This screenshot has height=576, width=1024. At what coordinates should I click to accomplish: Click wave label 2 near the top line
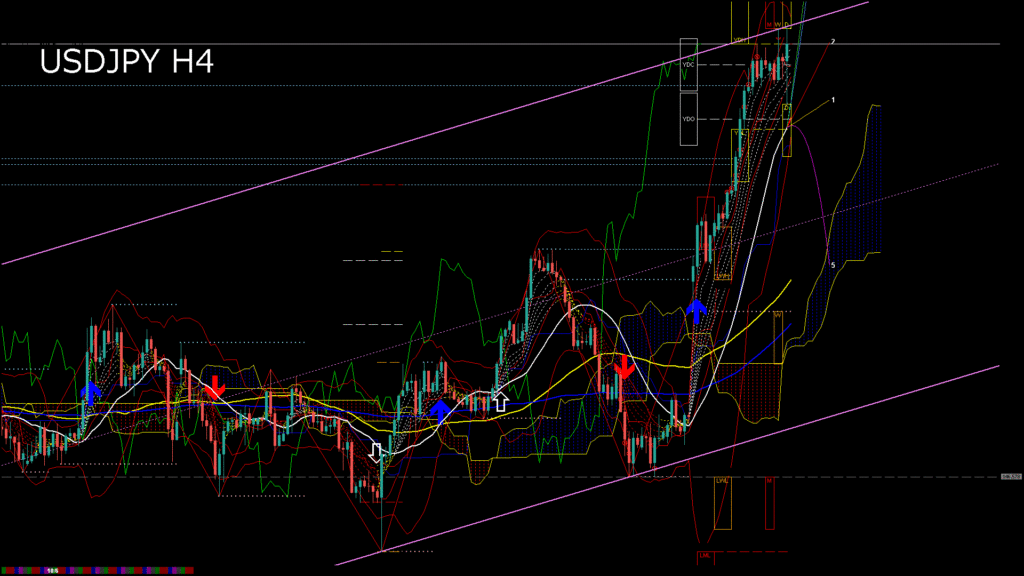tap(833, 41)
